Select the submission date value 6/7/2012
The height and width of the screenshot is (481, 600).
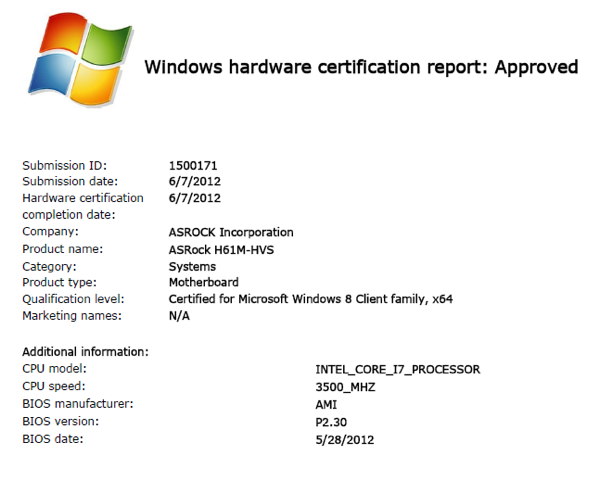195,181
